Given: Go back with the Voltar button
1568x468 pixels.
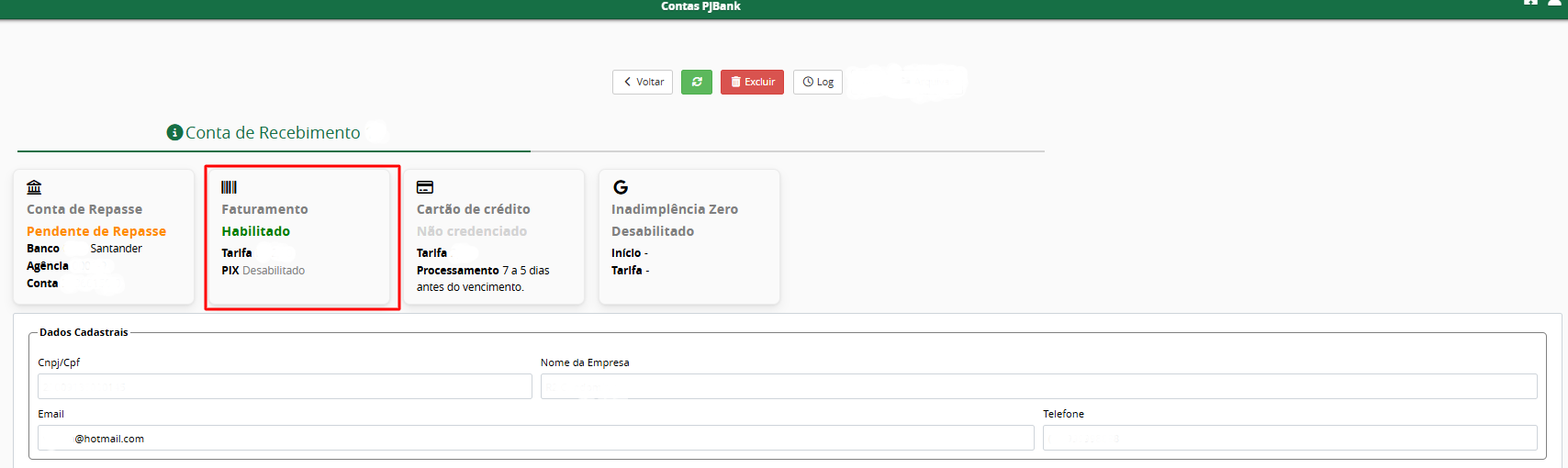Looking at the screenshot, I should point(643,82).
